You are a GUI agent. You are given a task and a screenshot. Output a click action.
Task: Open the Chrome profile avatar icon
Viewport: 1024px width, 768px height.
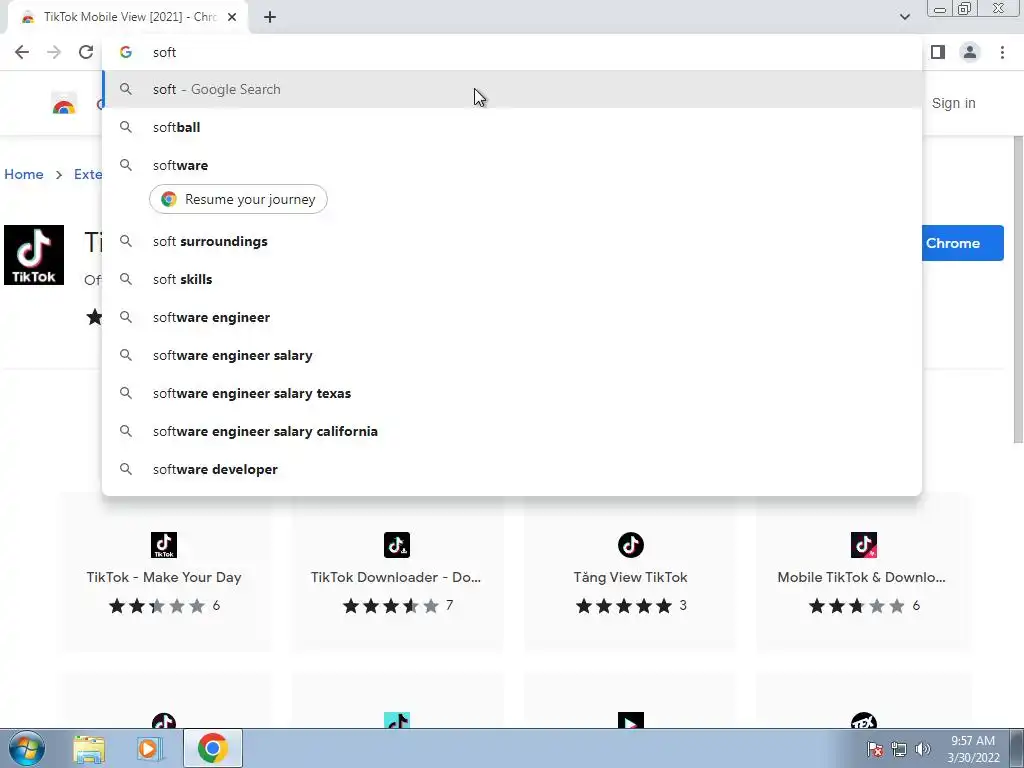tap(970, 52)
